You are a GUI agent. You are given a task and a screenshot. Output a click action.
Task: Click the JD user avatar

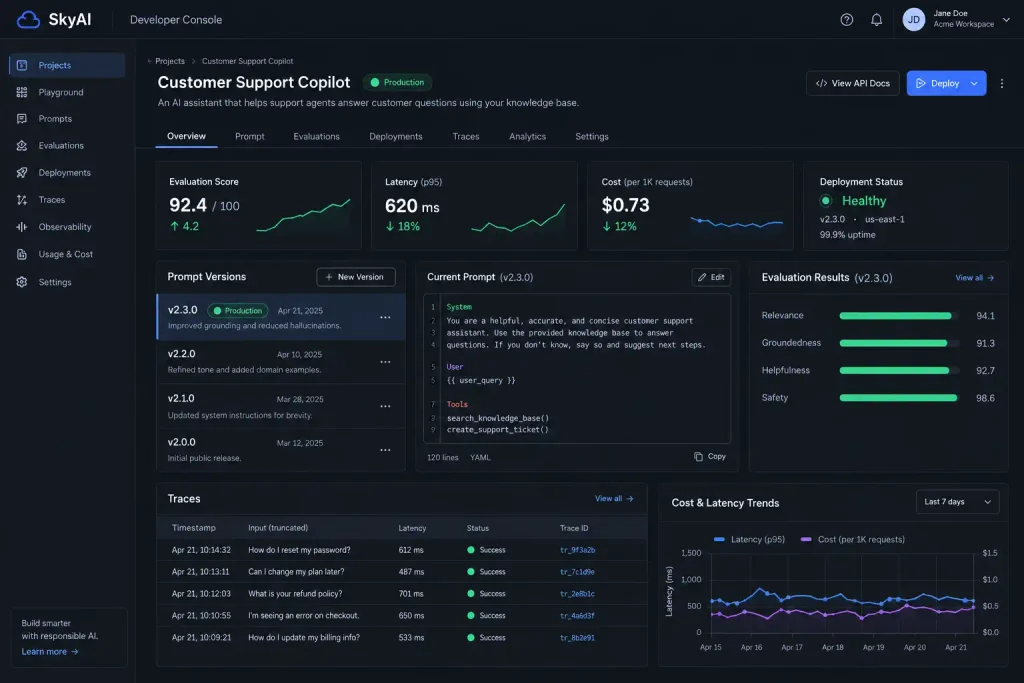click(914, 20)
